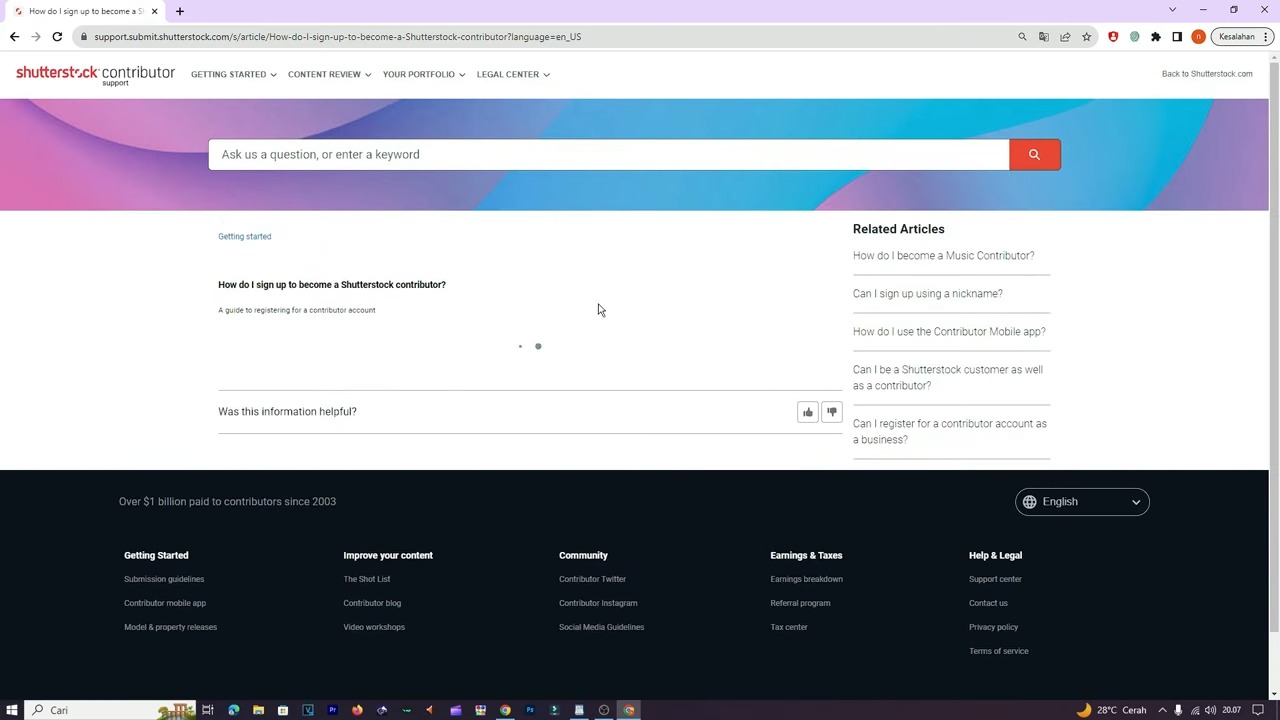Click the orange profile avatar
1280x720 pixels.
pos(1198,37)
